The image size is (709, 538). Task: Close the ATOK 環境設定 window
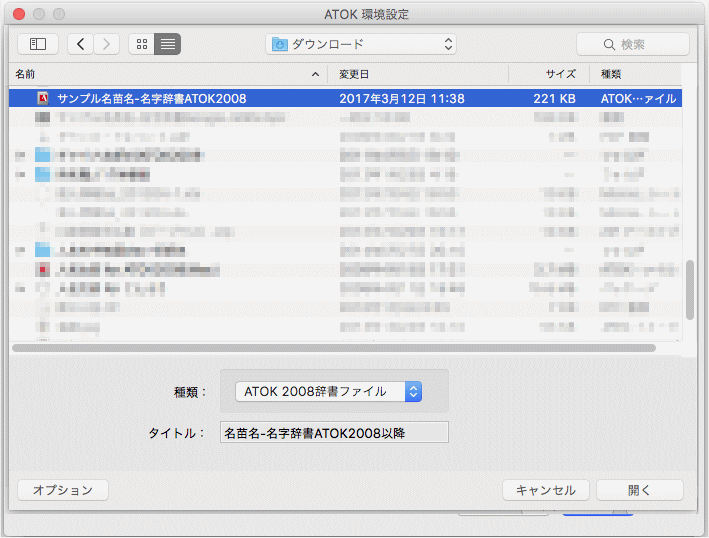(19, 14)
